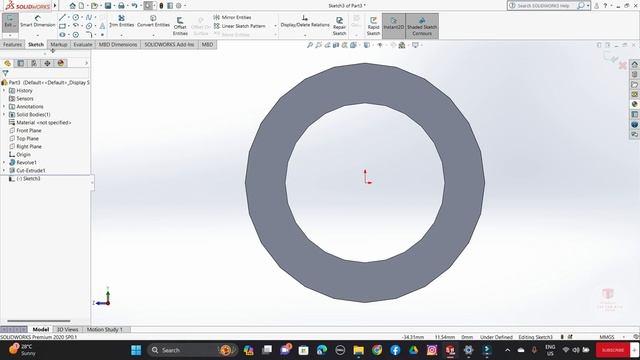Select the Corner Rectangle tool
This screenshot has width=640, height=360.
62,26
